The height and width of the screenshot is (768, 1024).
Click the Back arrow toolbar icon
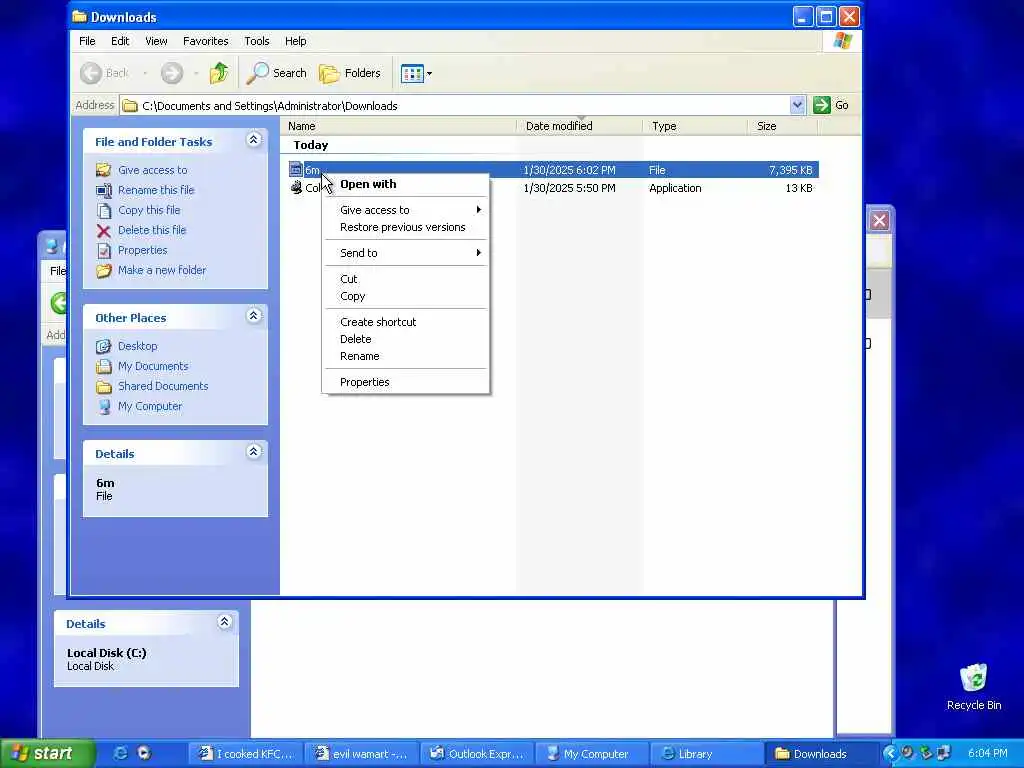(x=91, y=73)
